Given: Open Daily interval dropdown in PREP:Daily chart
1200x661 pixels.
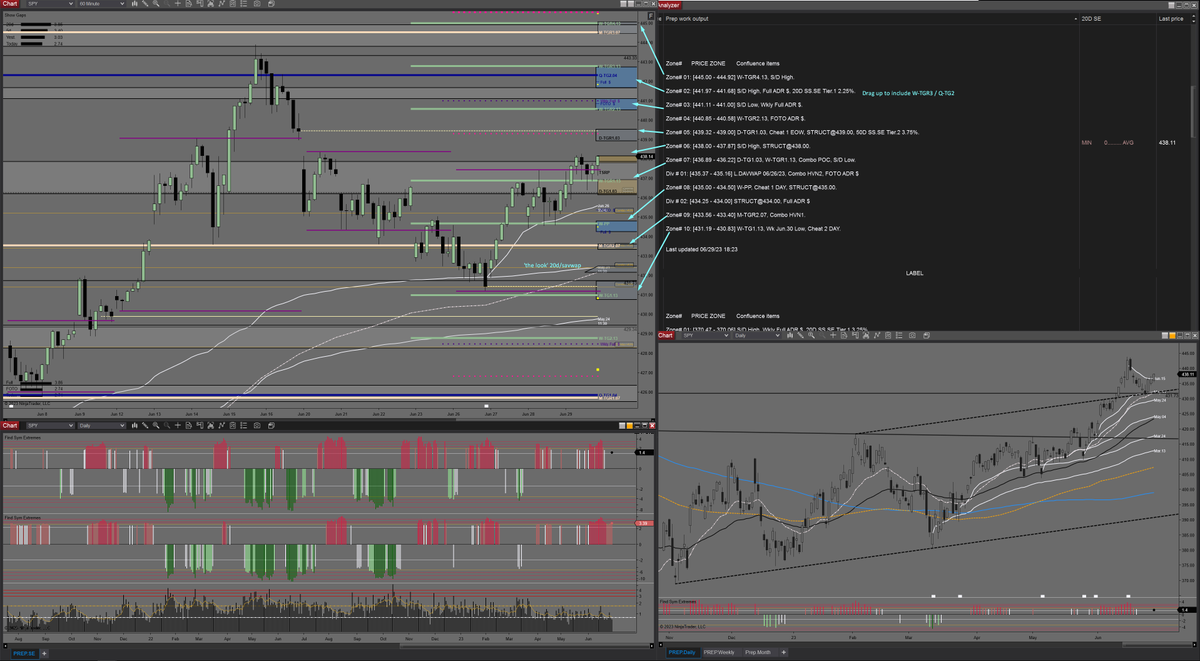Looking at the screenshot, I should click(x=758, y=335).
